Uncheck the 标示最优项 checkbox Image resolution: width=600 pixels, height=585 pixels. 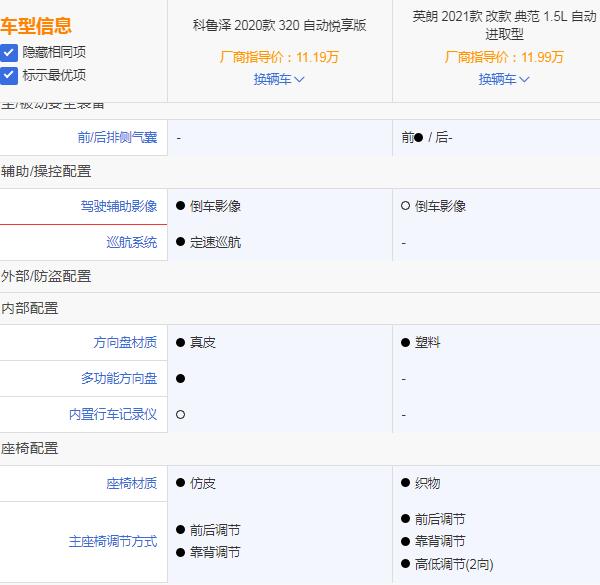click(9, 76)
